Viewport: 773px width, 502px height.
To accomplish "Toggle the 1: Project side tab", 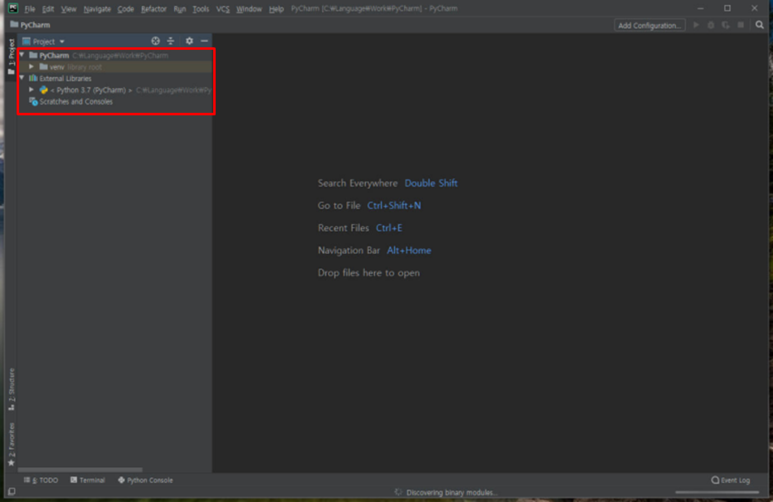I will [11, 56].
